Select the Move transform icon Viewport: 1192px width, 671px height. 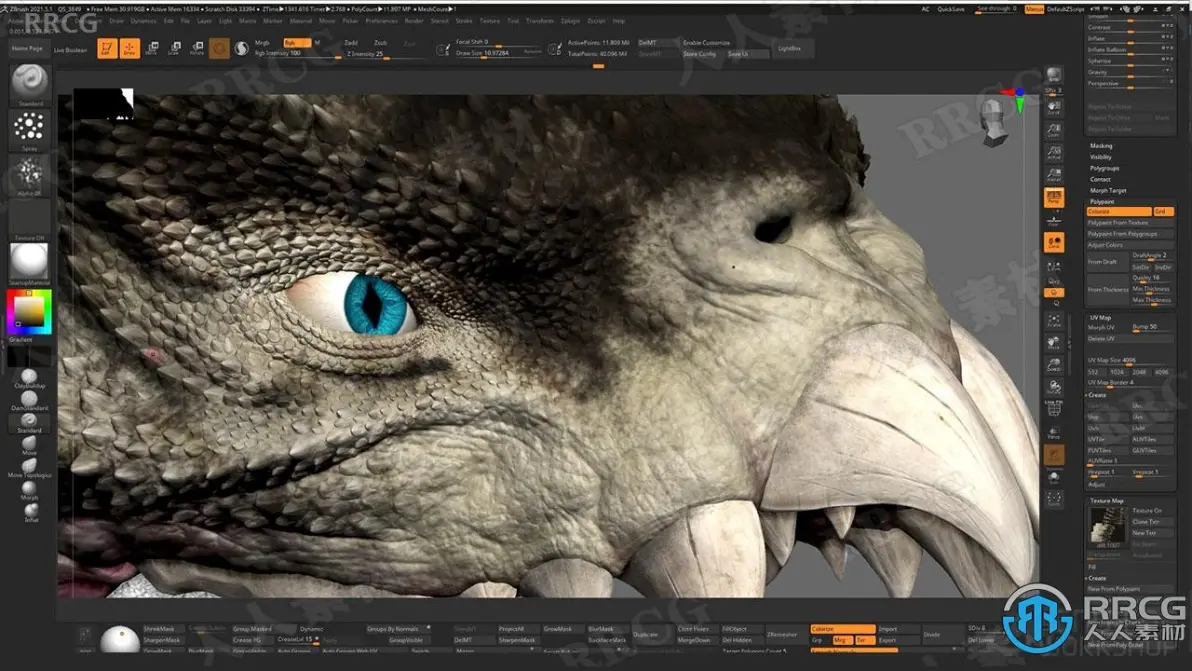click(x=152, y=49)
